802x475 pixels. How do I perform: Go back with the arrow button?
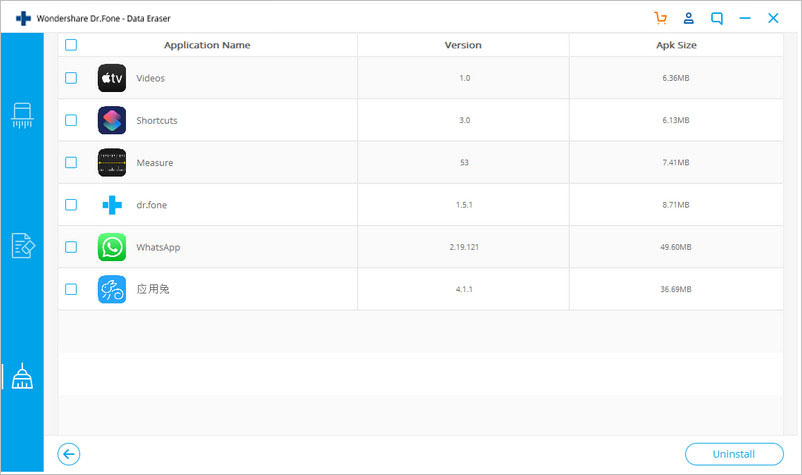point(69,454)
